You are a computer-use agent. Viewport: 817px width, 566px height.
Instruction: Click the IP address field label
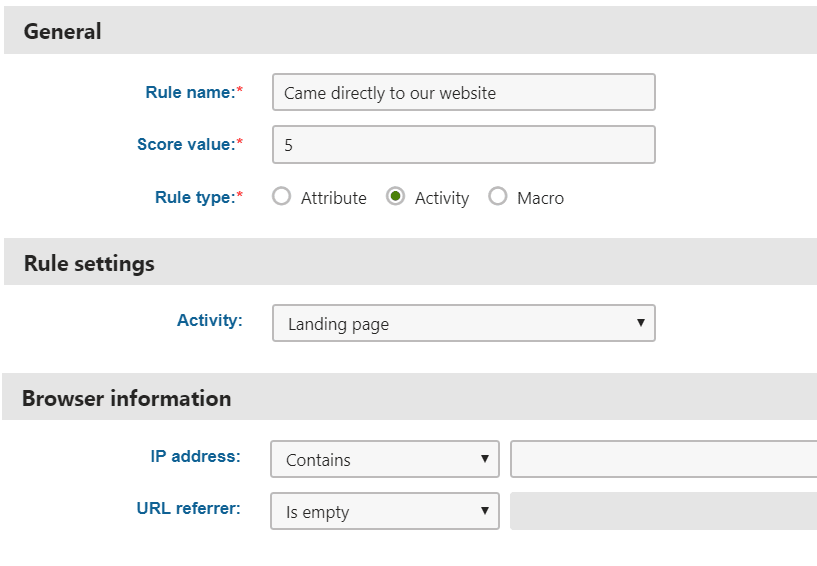coord(195,457)
